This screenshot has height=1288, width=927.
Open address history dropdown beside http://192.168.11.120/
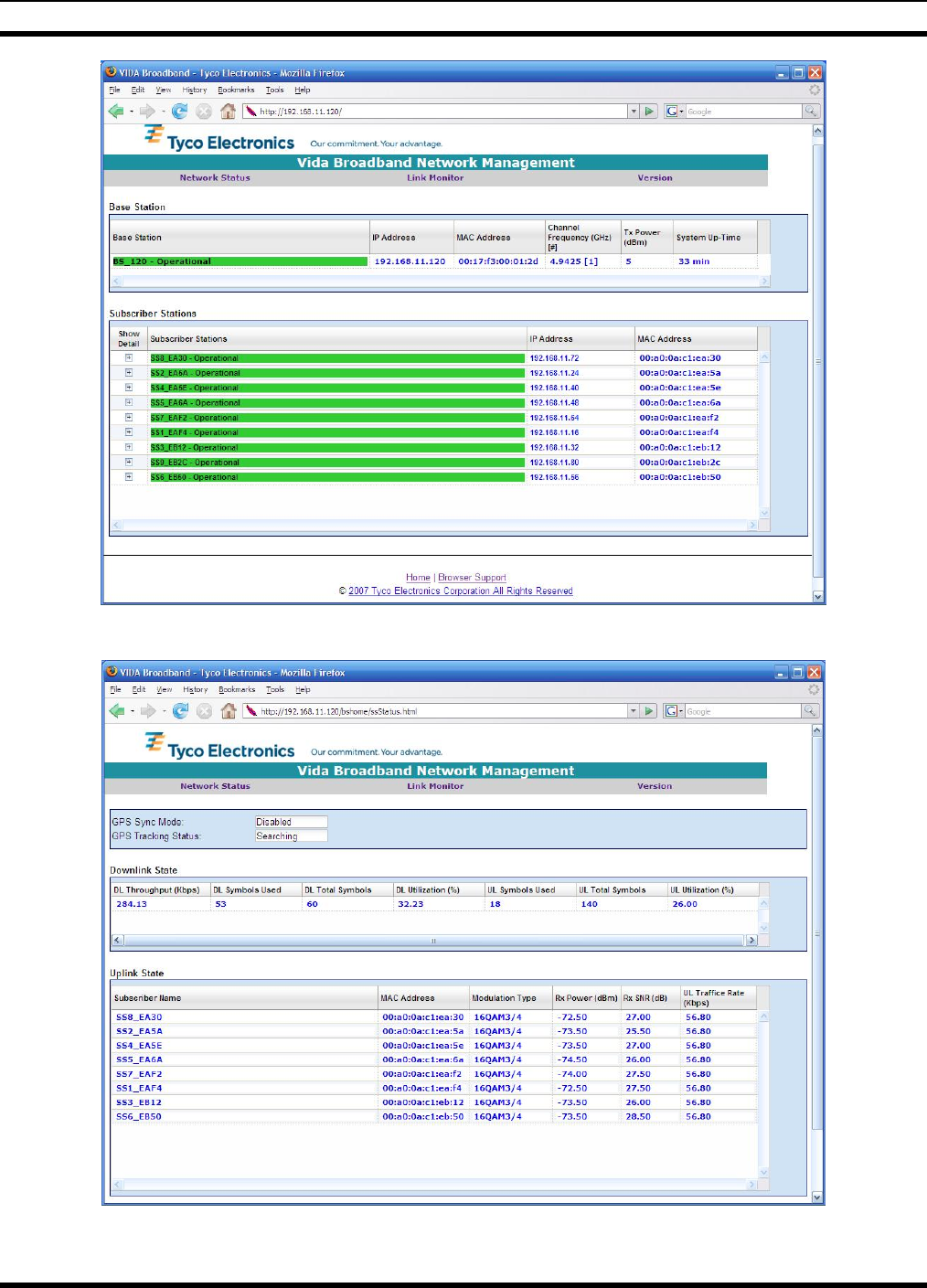[634, 111]
